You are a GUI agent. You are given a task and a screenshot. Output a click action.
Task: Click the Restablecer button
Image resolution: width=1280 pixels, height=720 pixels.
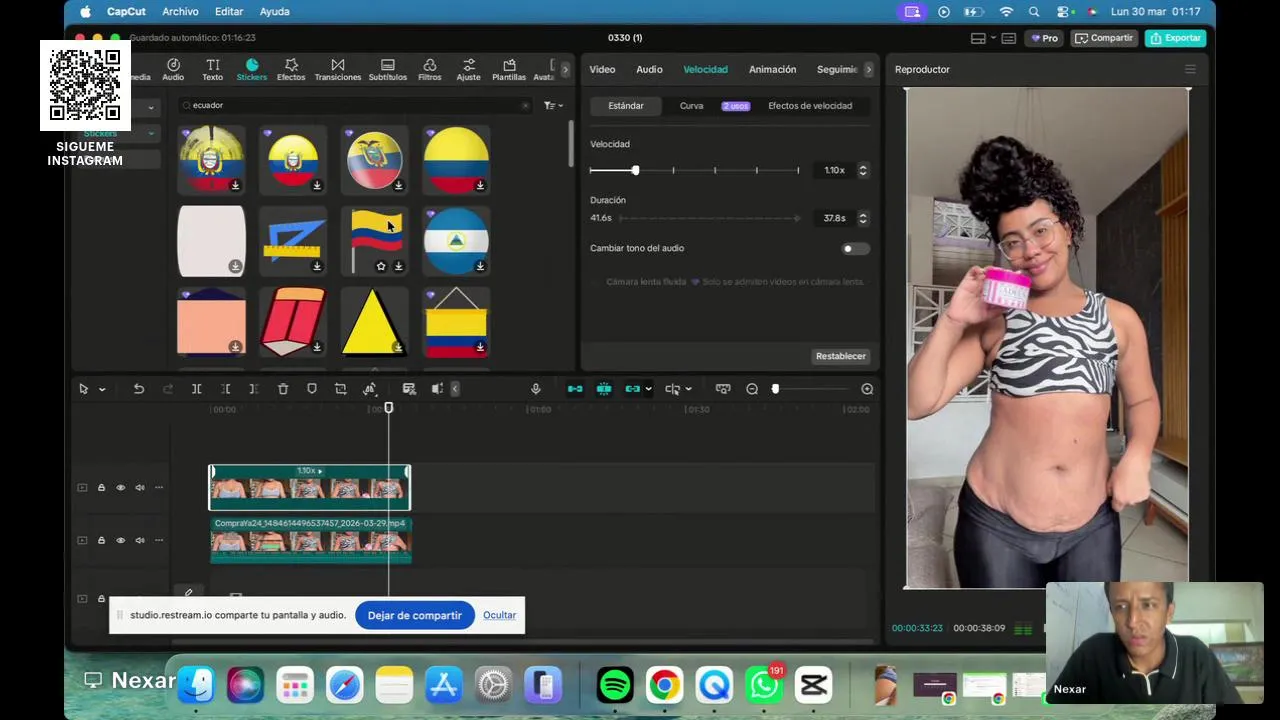point(841,356)
